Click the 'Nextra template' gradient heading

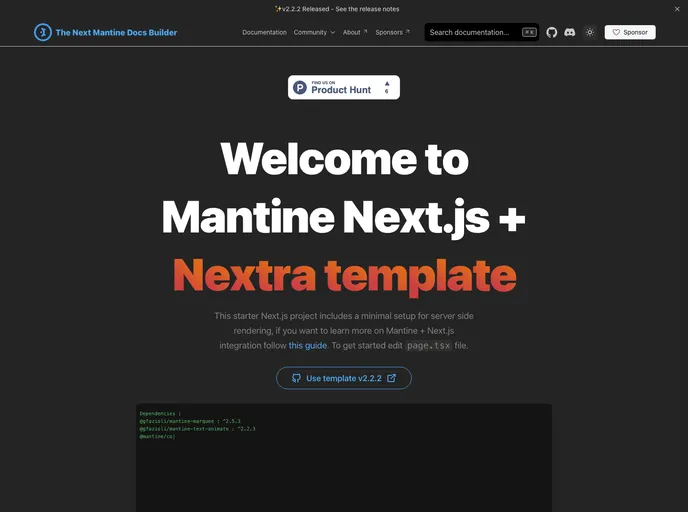point(344,276)
